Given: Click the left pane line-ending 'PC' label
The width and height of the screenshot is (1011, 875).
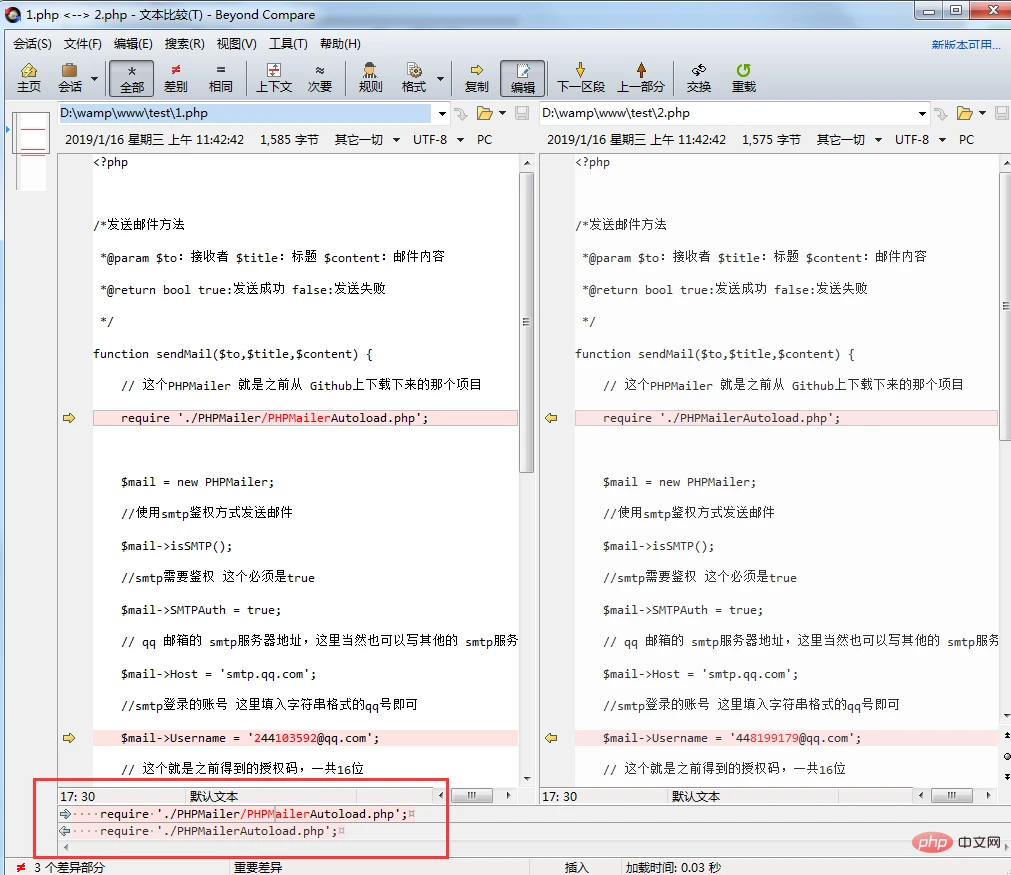Looking at the screenshot, I should pyautogui.click(x=484, y=139).
